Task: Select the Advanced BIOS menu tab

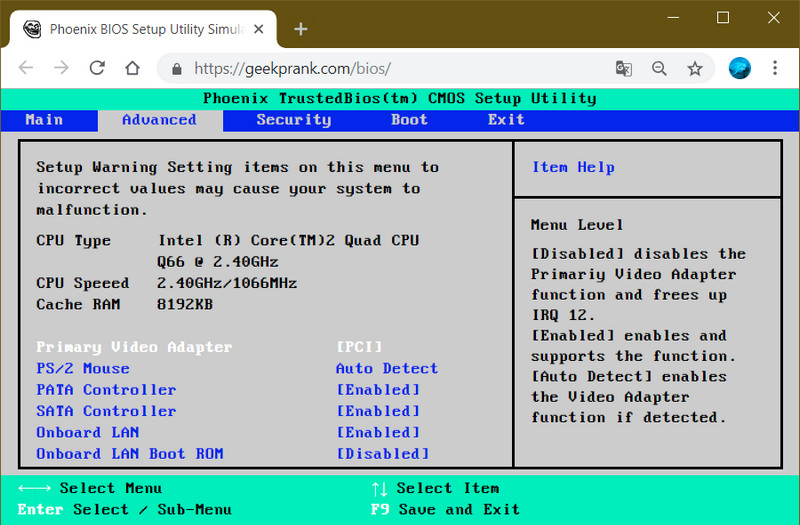Action: point(159,120)
